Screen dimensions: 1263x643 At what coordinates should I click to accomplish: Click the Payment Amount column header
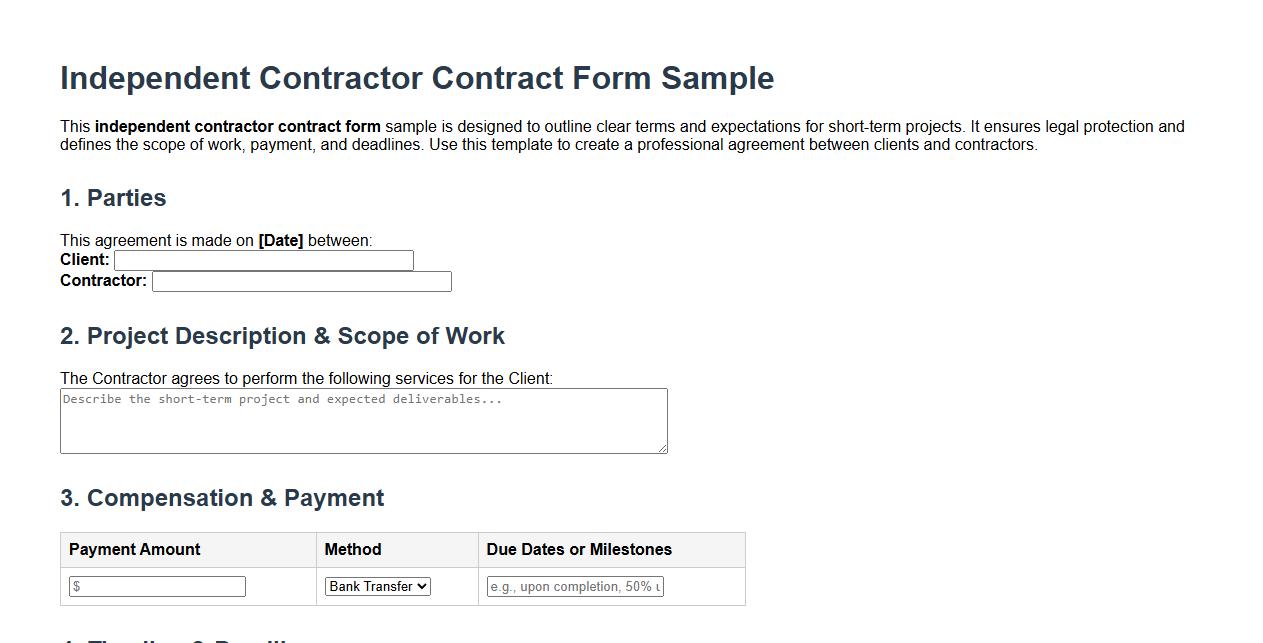[133, 549]
